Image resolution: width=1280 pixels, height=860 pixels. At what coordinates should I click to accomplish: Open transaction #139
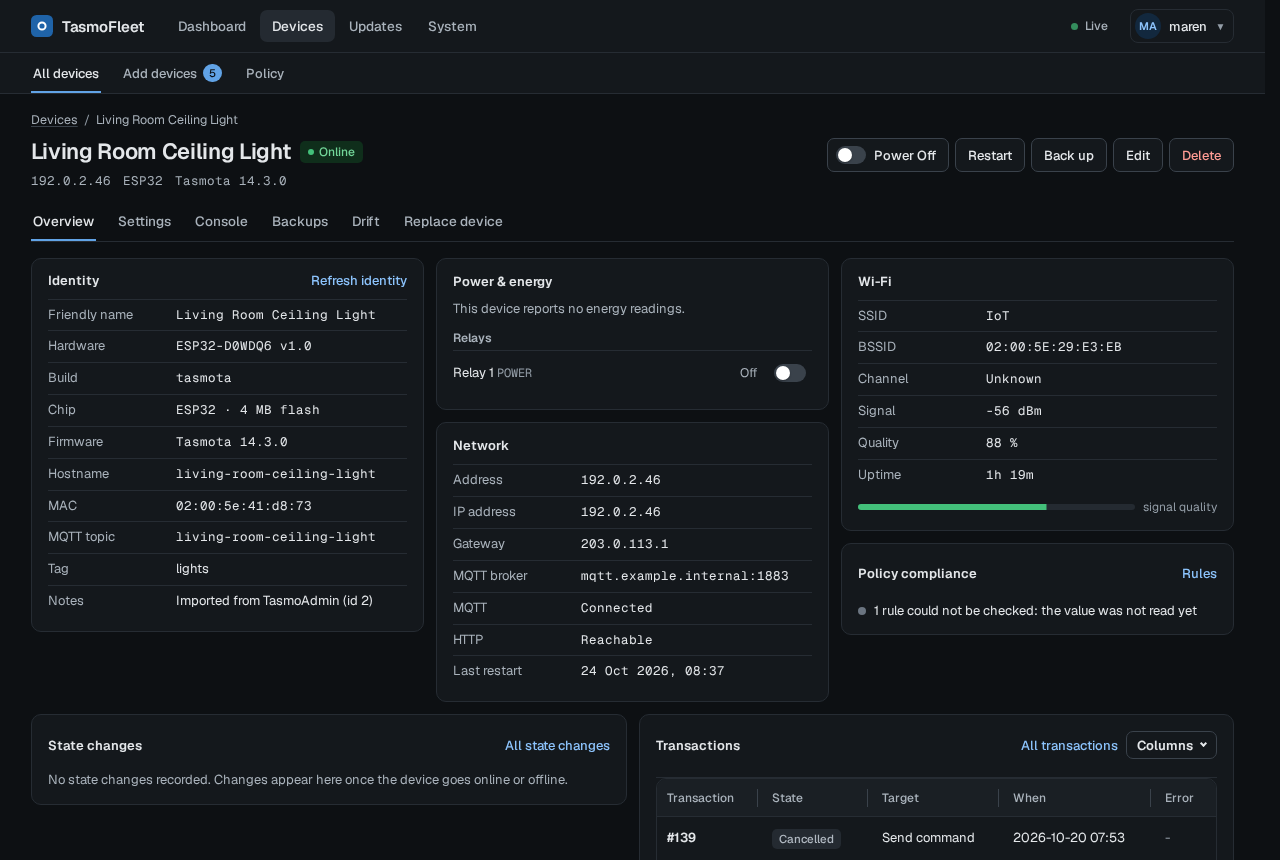(681, 837)
